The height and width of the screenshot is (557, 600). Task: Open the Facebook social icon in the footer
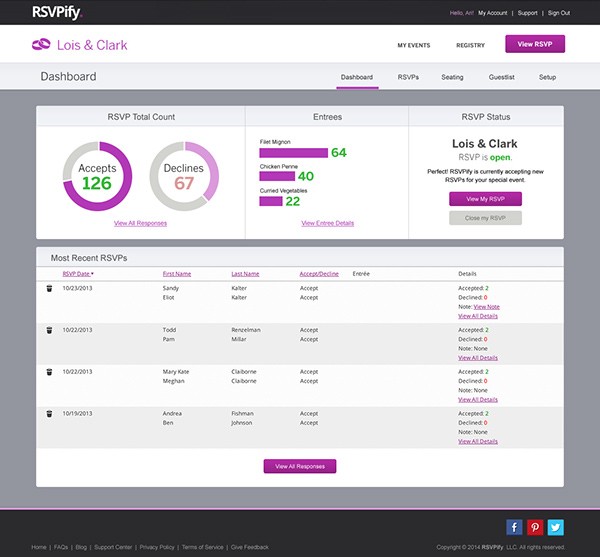tap(513, 527)
